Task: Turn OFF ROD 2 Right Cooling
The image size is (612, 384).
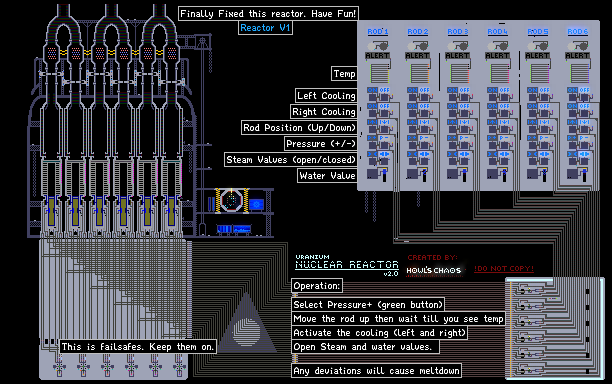Action: [x=424, y=106]
